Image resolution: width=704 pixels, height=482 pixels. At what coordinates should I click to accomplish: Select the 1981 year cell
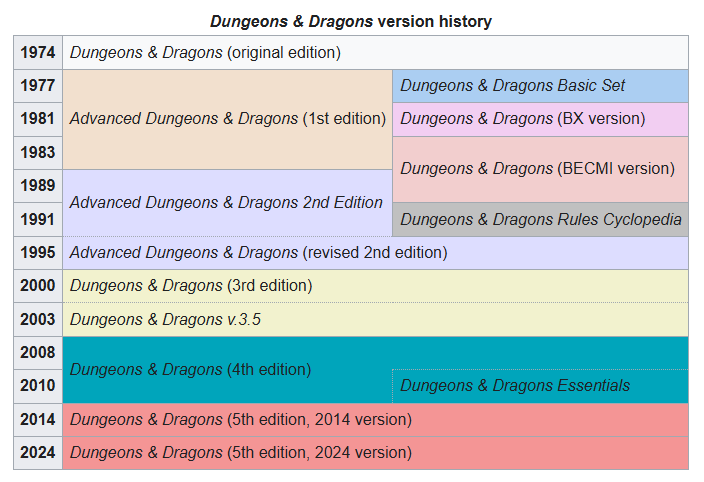[x=38, y=119]
